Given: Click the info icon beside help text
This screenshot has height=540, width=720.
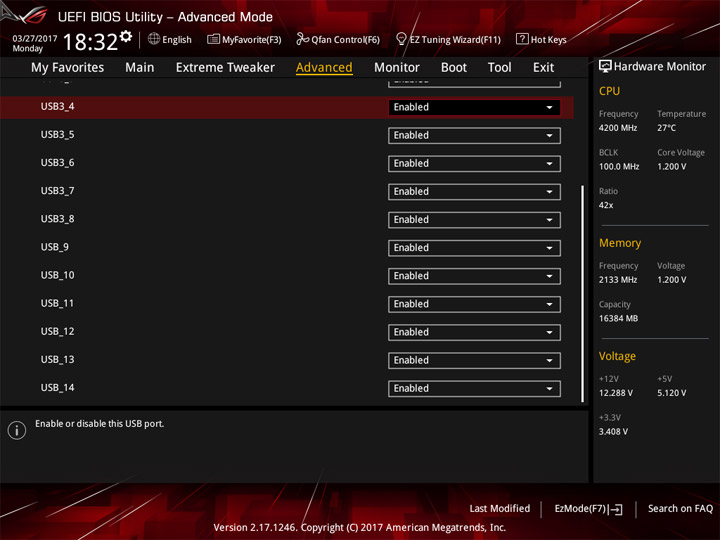Looking at the screenshot, I should [x=17, y=430].
